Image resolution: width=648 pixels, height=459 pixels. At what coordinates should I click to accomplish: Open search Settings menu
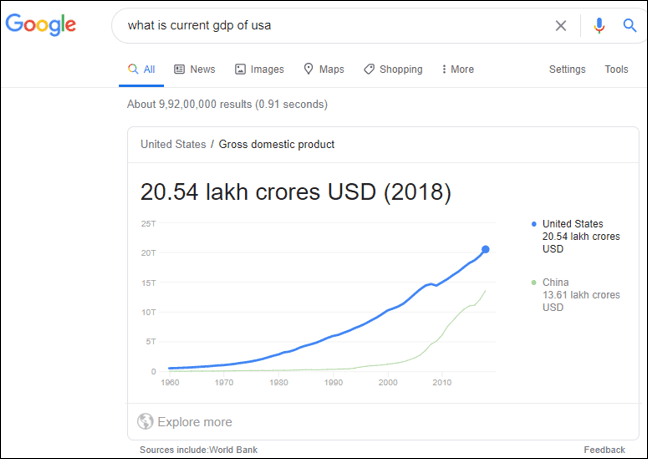567,69
